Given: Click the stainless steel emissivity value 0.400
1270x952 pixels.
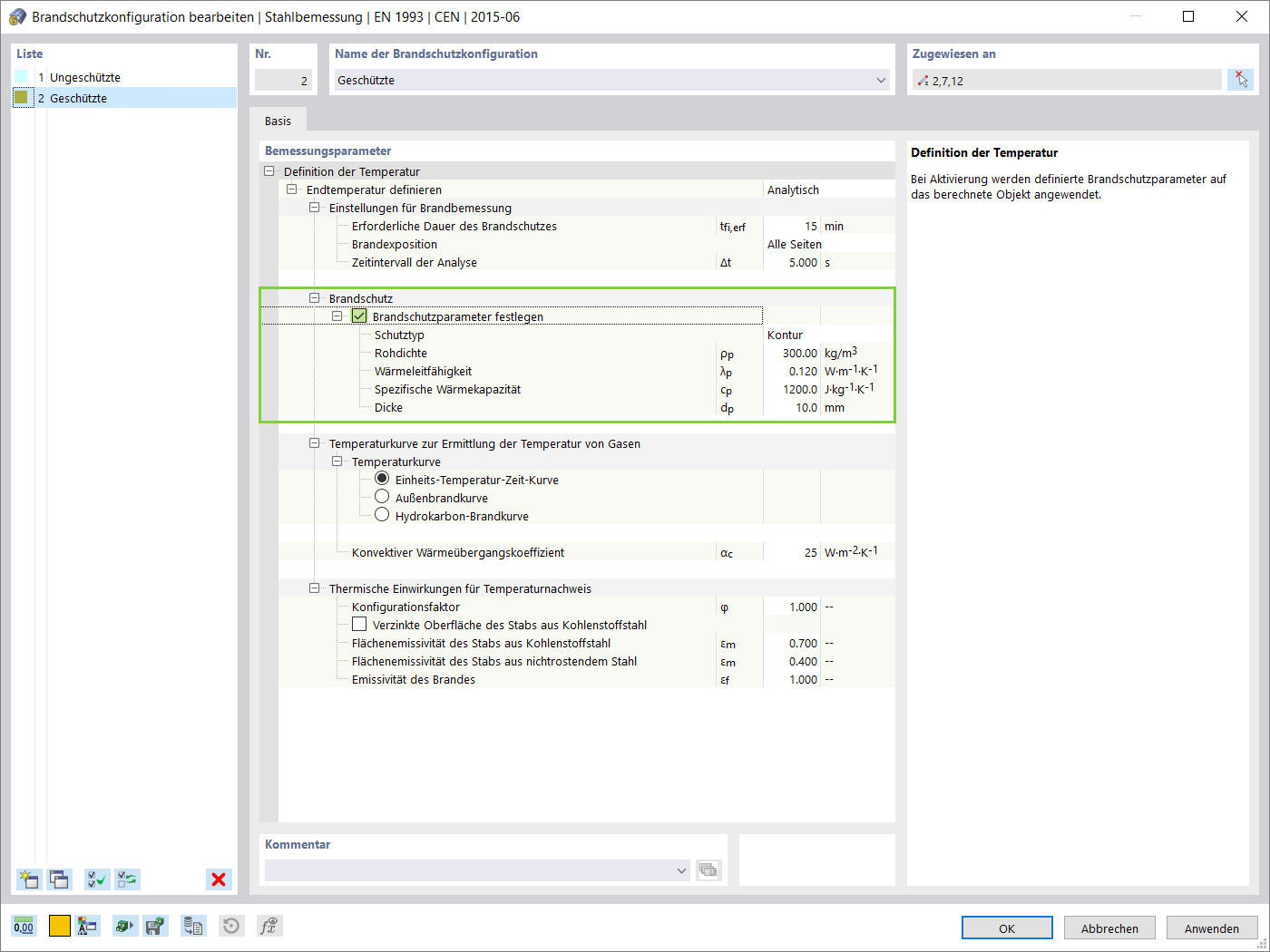Looking at the screenshot, I should (792, 661).
